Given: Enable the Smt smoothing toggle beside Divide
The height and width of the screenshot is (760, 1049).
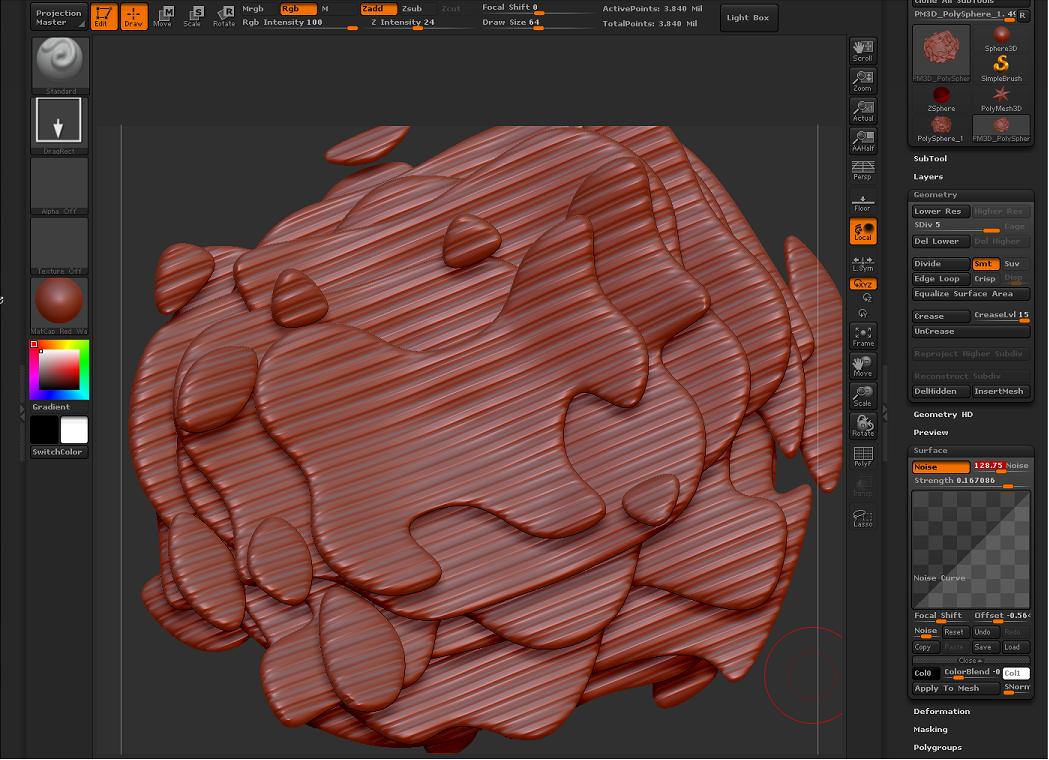Looking at the screenshot, I should (985, 263).
